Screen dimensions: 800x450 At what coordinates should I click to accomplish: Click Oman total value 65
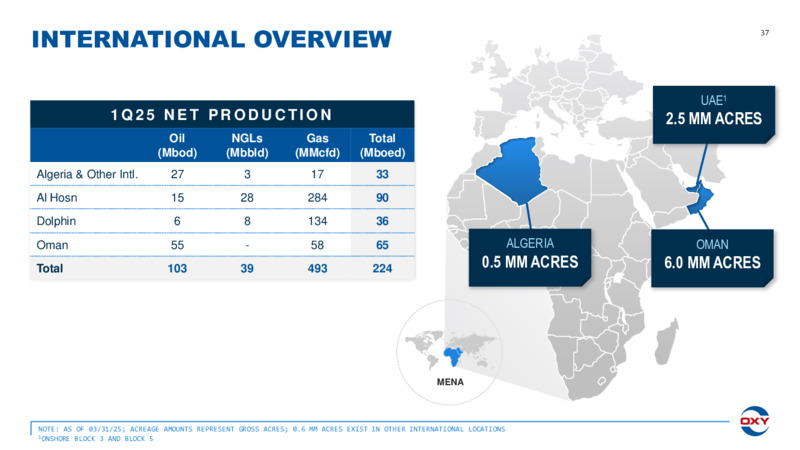pos(382,245)
